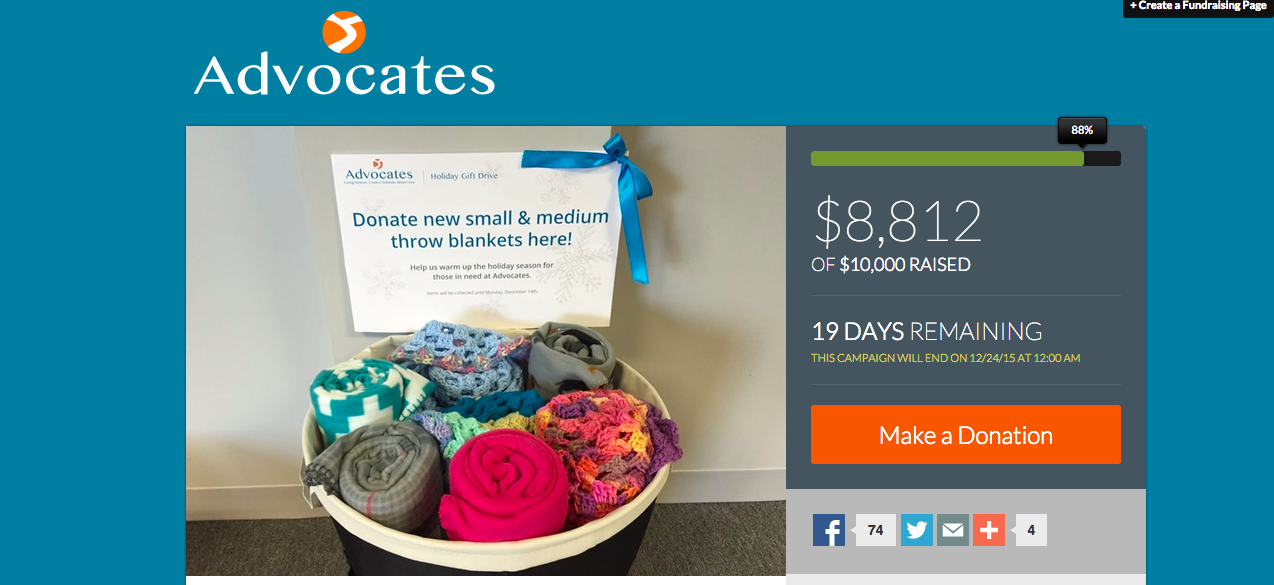Share the campaign on Facebook
This screenshot has height=585, width=1274.
point(829,530)
